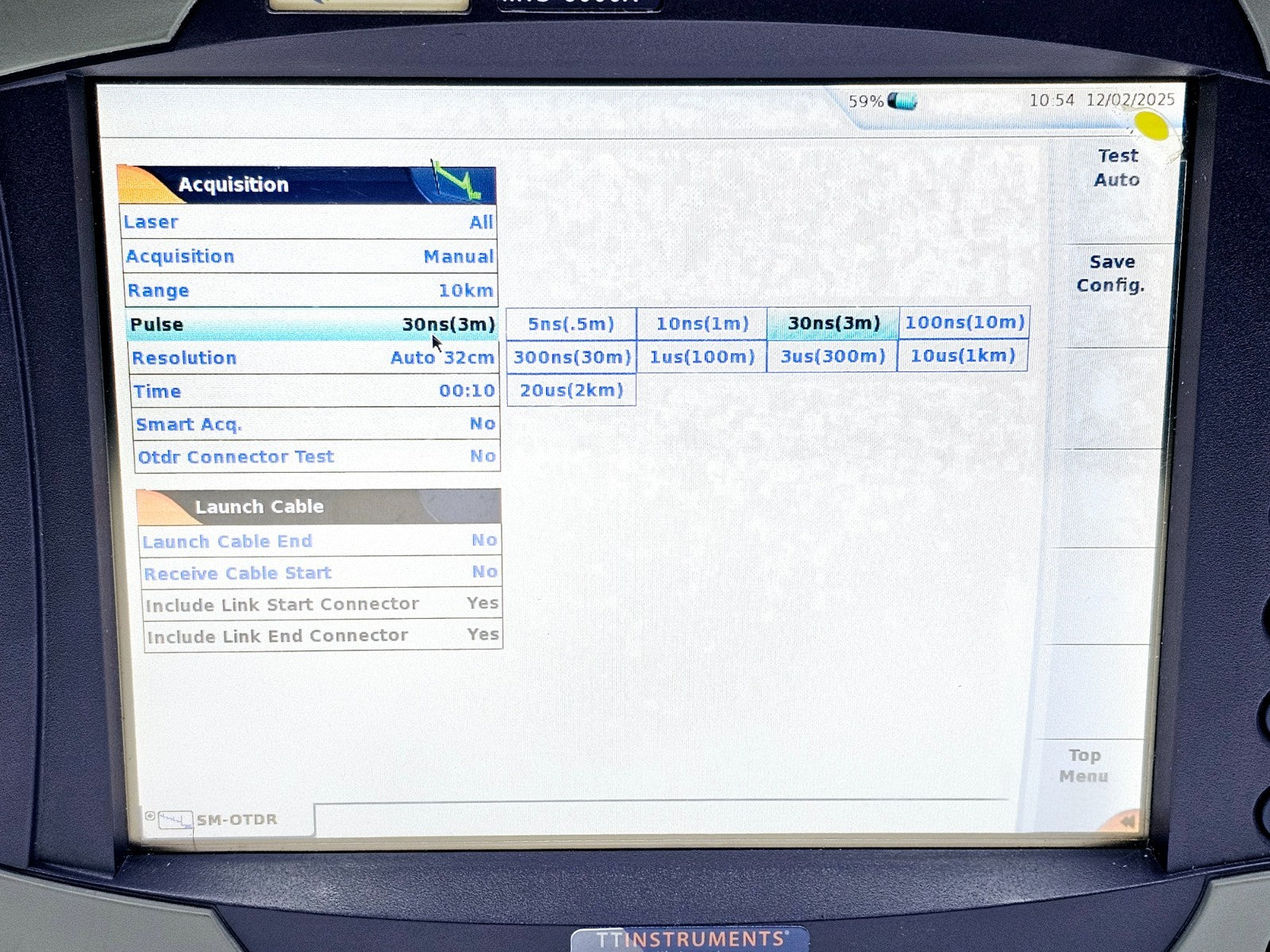Select the Acquisition mode Manual row

point(310,256)
